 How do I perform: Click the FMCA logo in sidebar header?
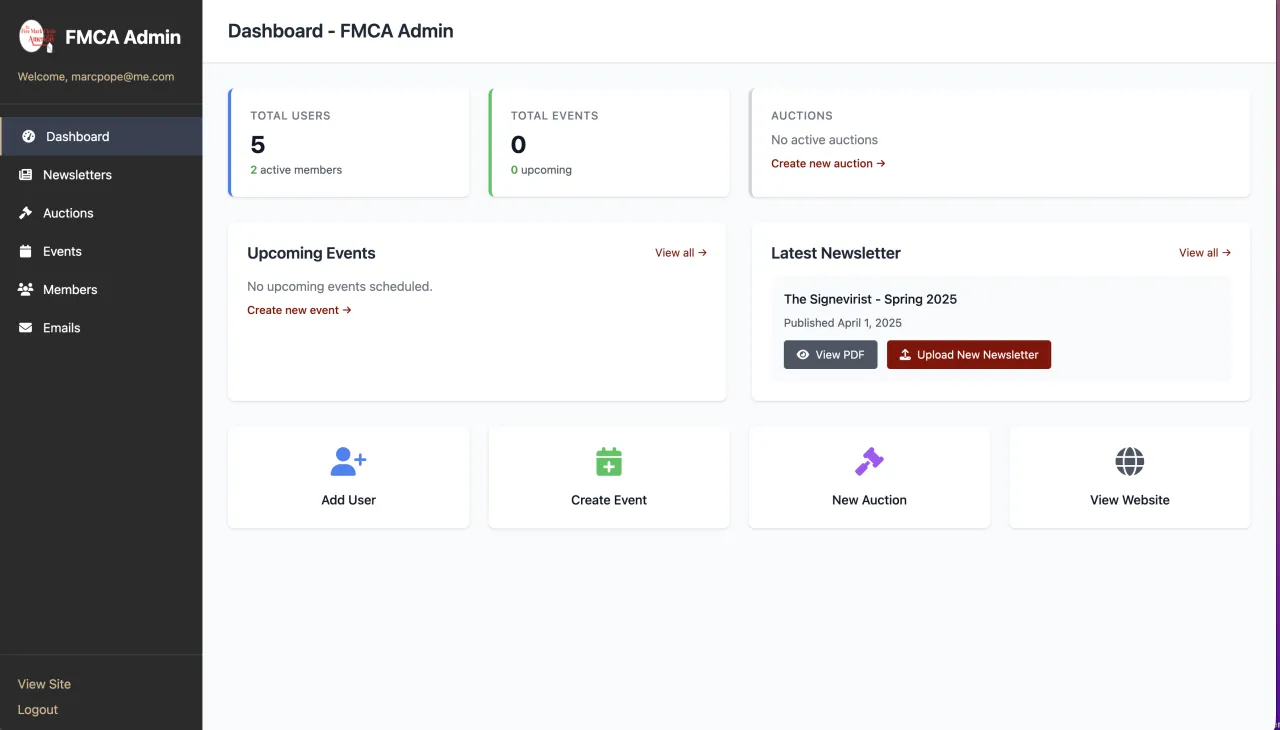point(36,37)
